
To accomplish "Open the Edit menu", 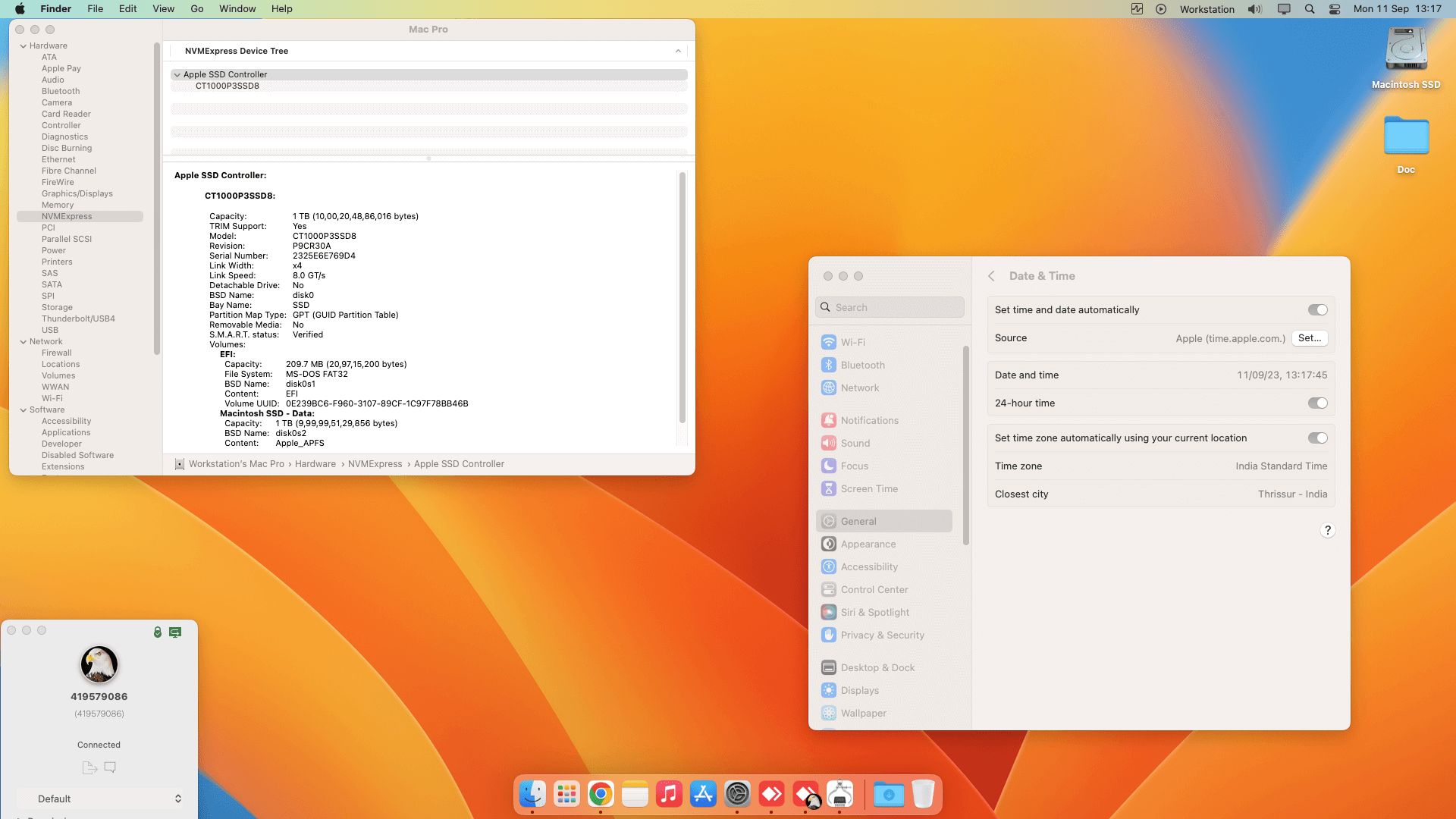I will 128,9.
